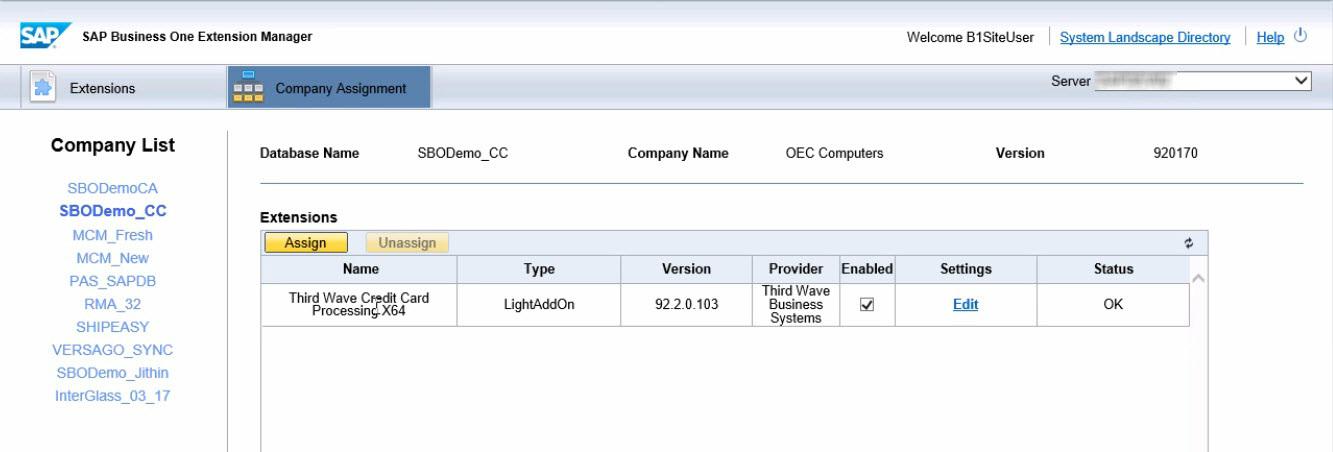Select MCM_New company
This screenshot has width=1333, height=452.
(x=113, y=258)
